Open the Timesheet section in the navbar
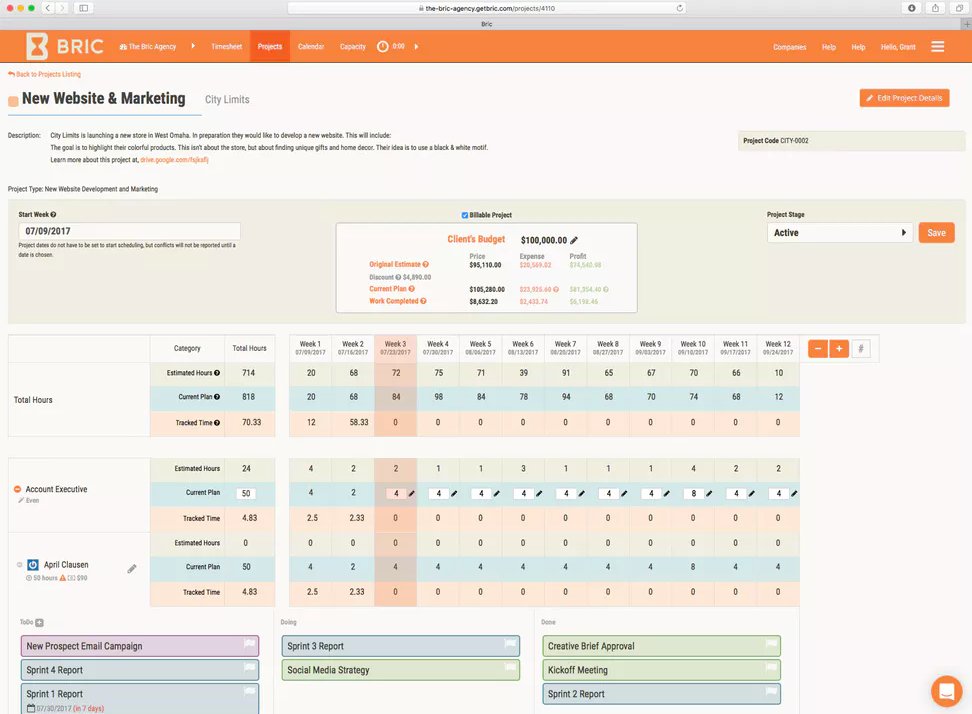Viewport: 972px width, 714px height. pyautogui.click(x=226, y=46)
